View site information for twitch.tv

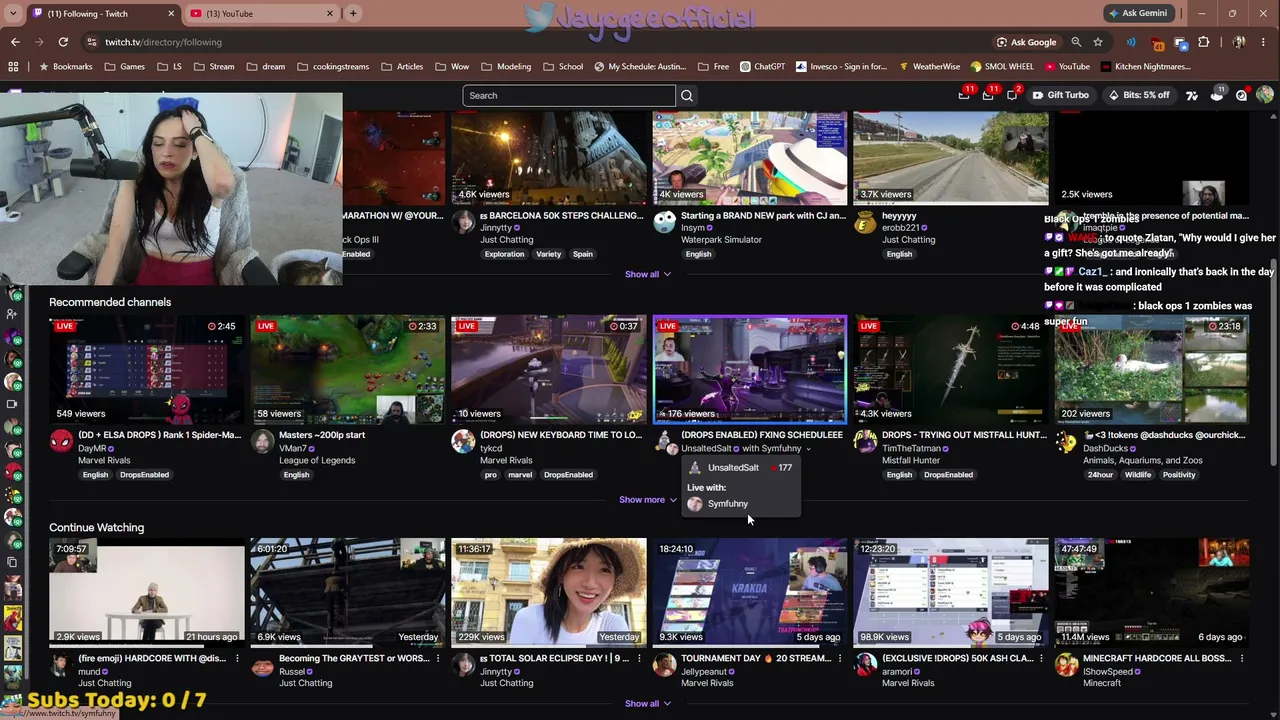pos(92,42)
